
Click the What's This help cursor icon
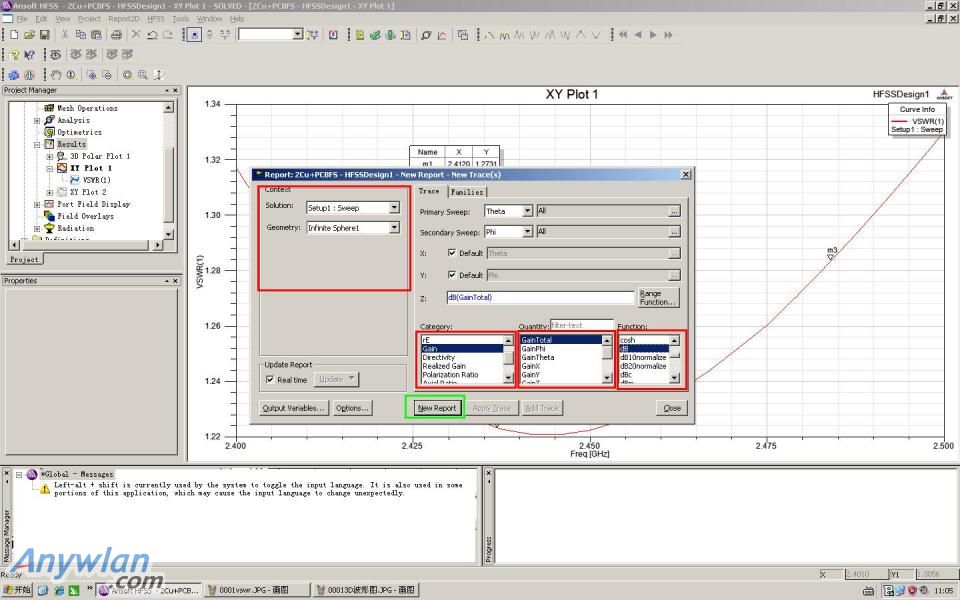pos(29,55)
